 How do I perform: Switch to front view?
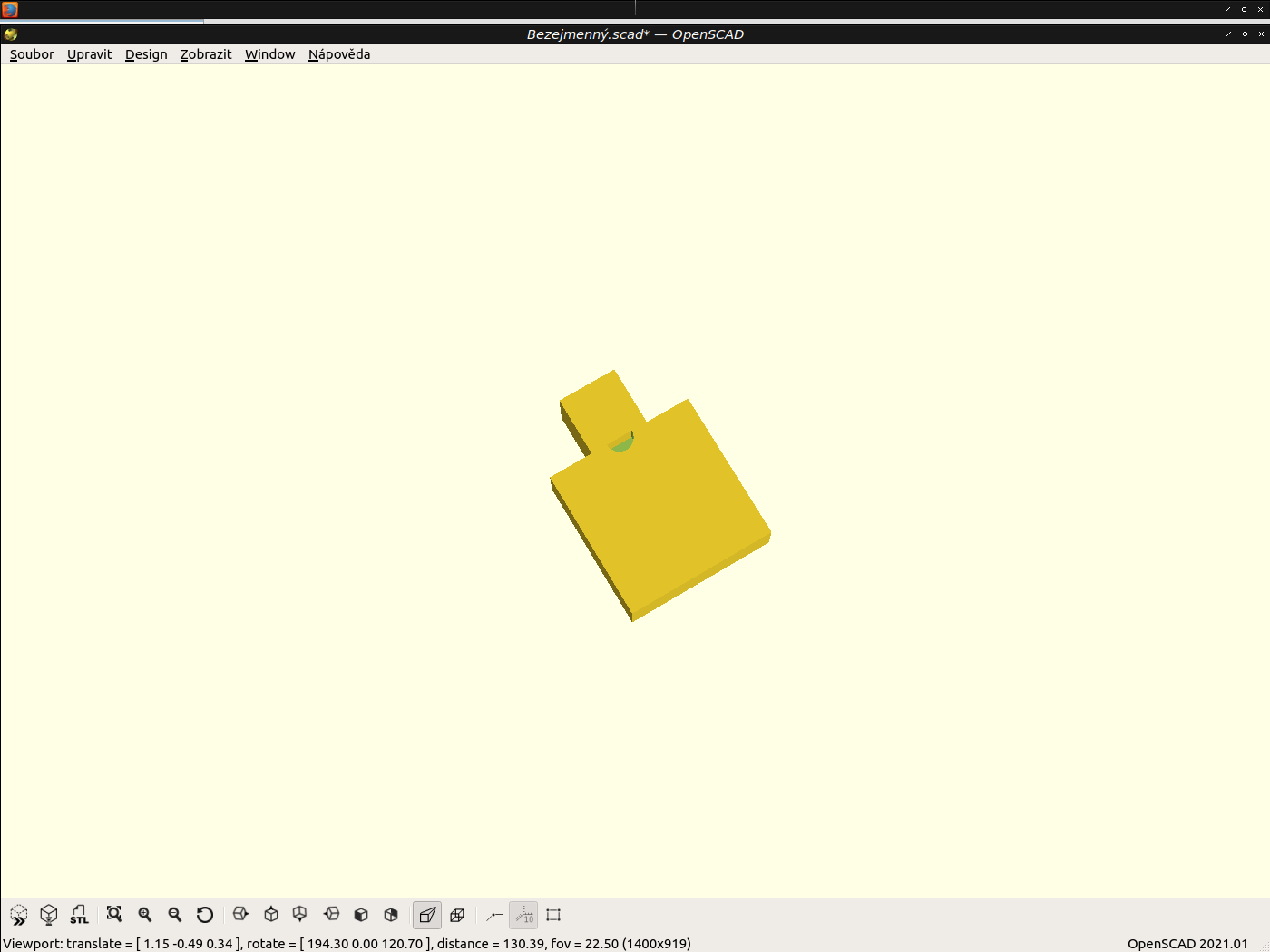tap(360, 915)
